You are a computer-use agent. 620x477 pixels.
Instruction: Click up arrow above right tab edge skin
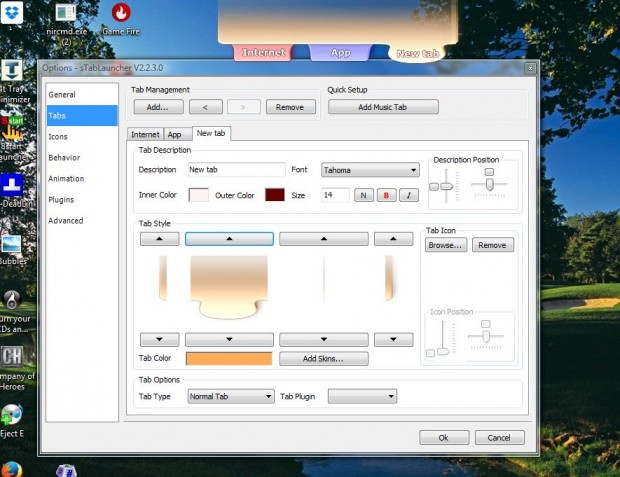393,239
